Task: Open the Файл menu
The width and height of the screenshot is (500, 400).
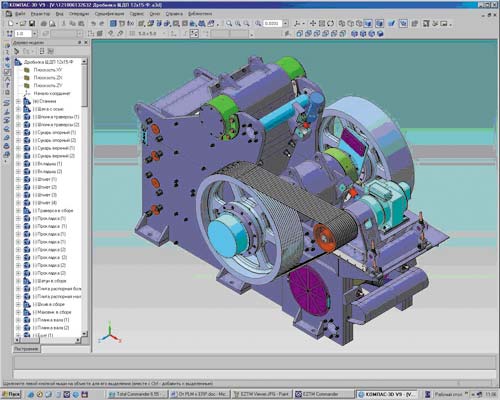Action: click(x=20, y=14)
